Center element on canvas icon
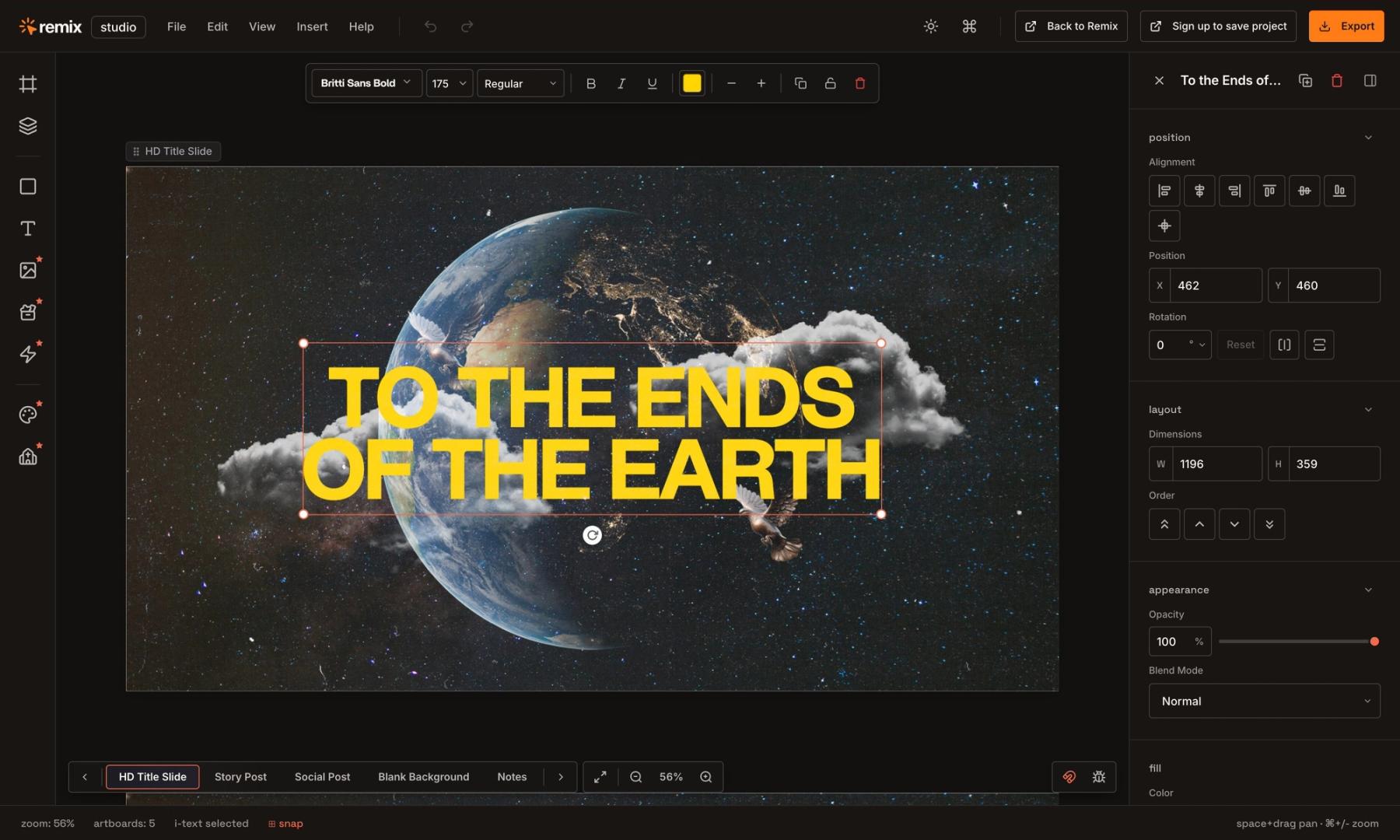The width and height of the screenshot is (1400, 840). pyautogui.click(x=1164, y=226)
